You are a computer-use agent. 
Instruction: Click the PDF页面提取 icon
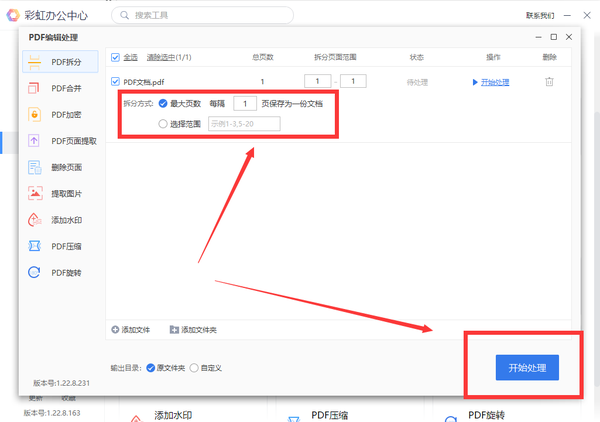pos(34,141)
